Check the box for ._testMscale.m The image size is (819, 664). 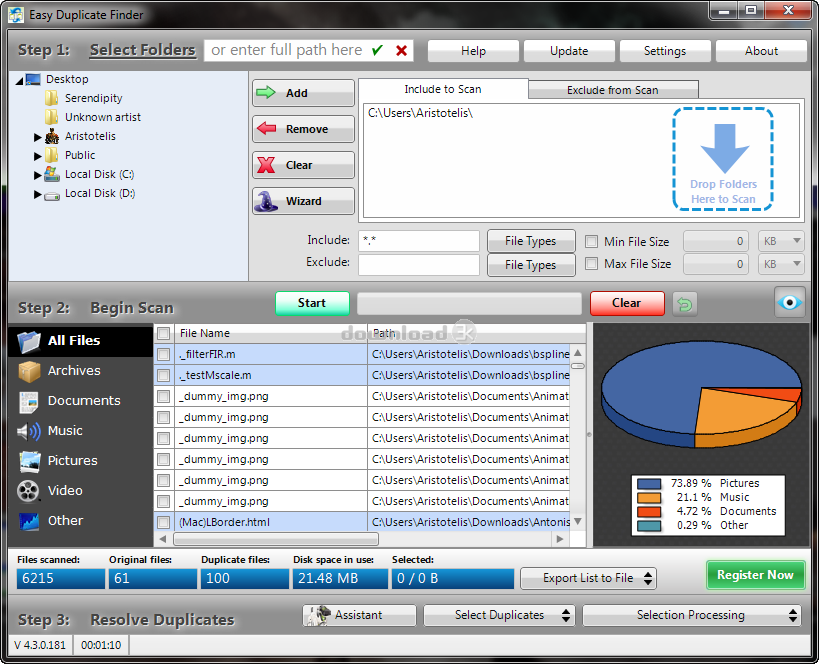[163, 375]
